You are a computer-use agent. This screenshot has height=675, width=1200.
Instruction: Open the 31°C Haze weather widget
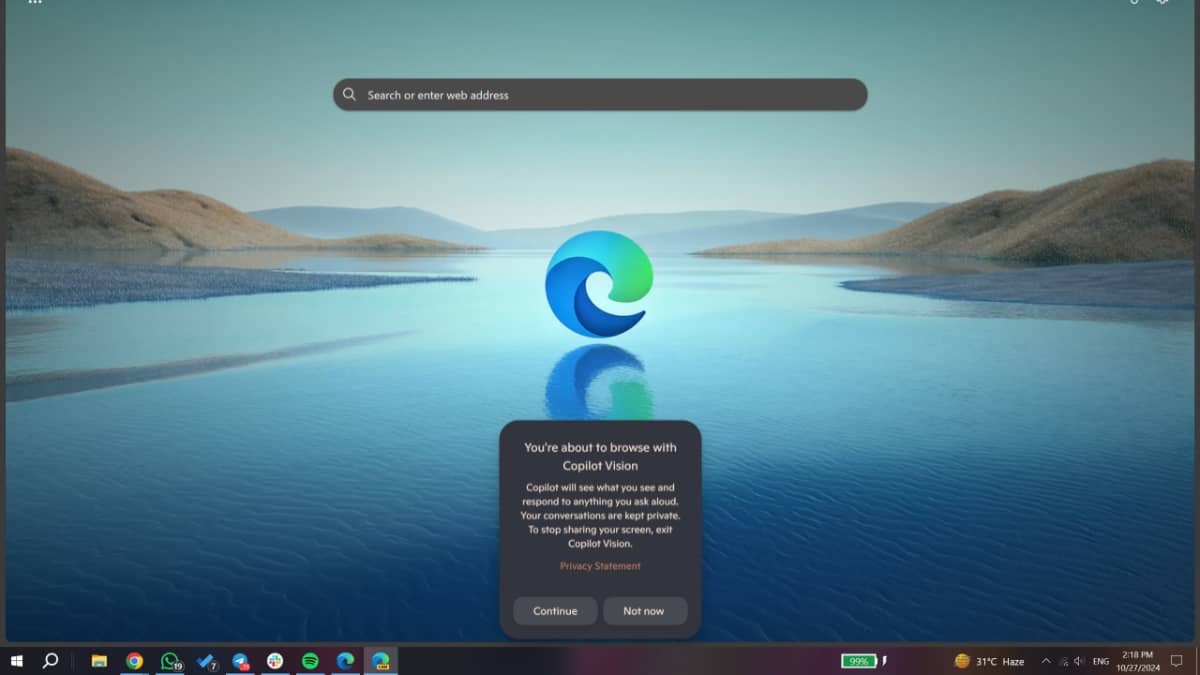990,661
